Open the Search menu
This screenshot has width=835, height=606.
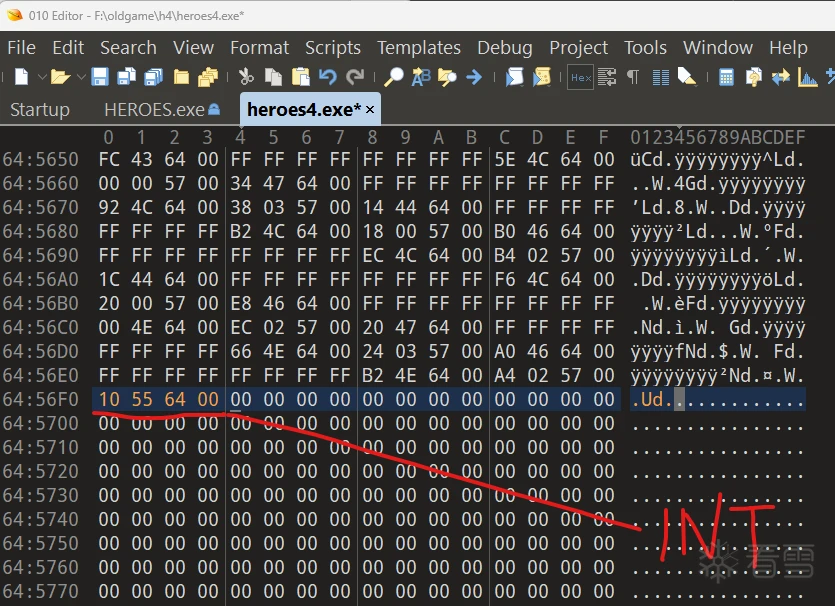[128, 48]
